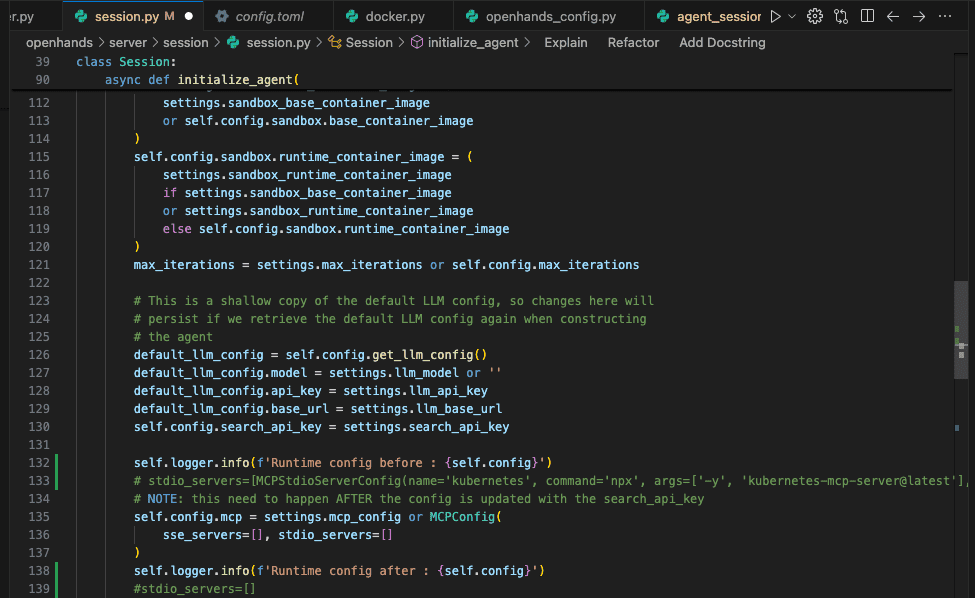Click the shallow copy comment on line 123
The image size is (975, 598).
tap(393, 301)
